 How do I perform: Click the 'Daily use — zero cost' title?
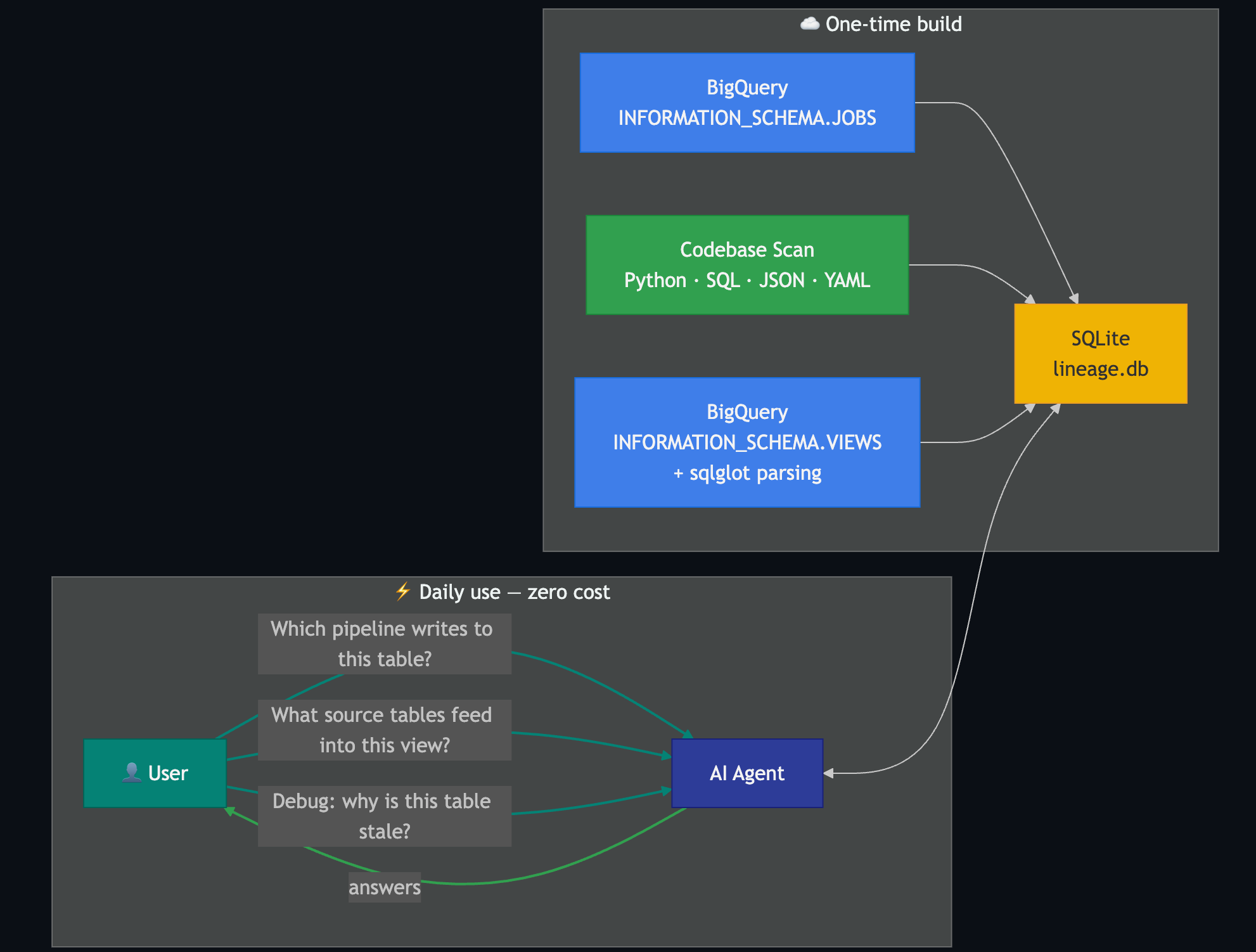click(x=514, y=592)
